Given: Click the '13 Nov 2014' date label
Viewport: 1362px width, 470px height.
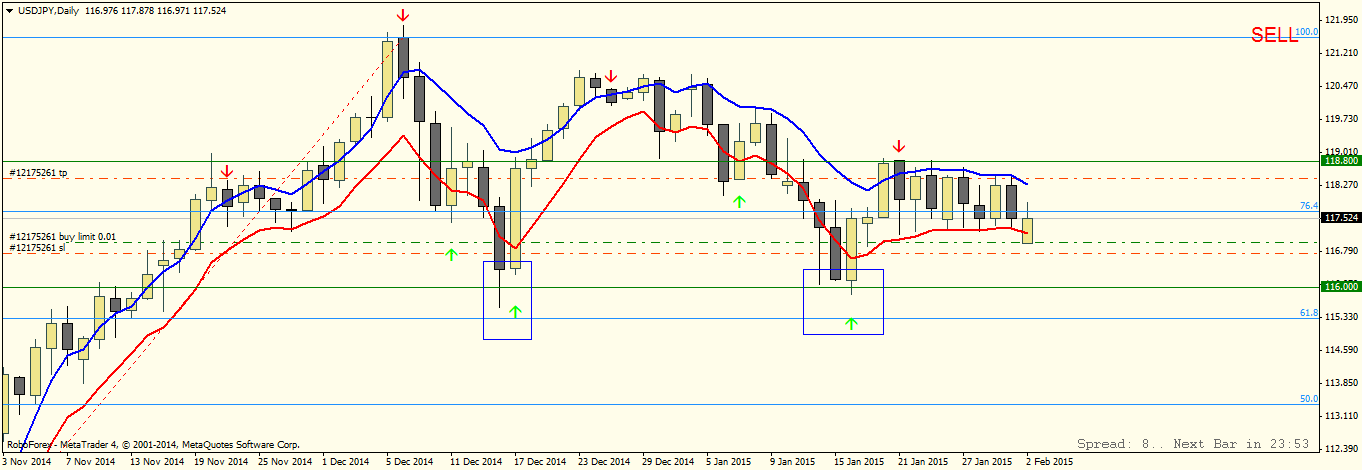Looking at the screenshot, I should pos(158,462).
